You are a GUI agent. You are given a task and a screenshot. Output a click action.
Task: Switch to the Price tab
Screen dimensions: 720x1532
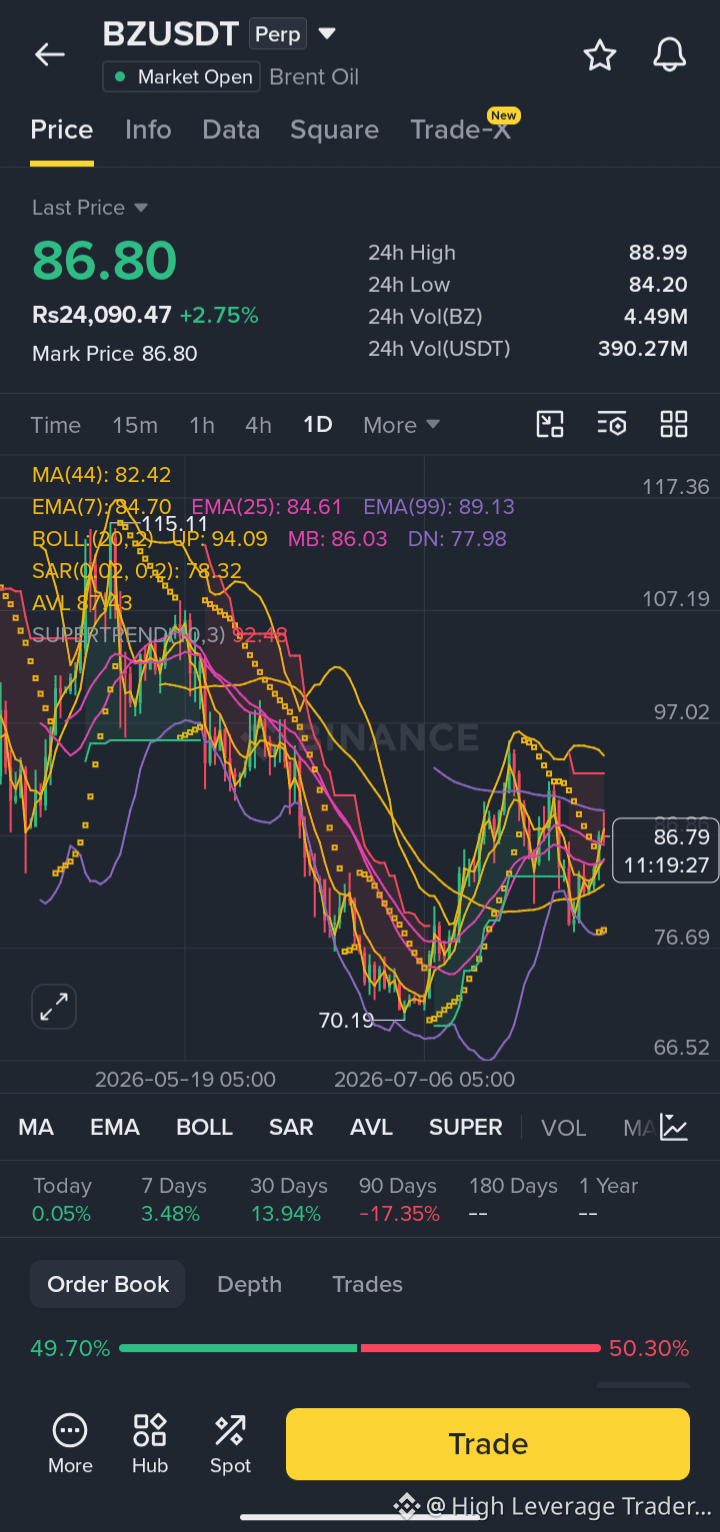[62, 130]
